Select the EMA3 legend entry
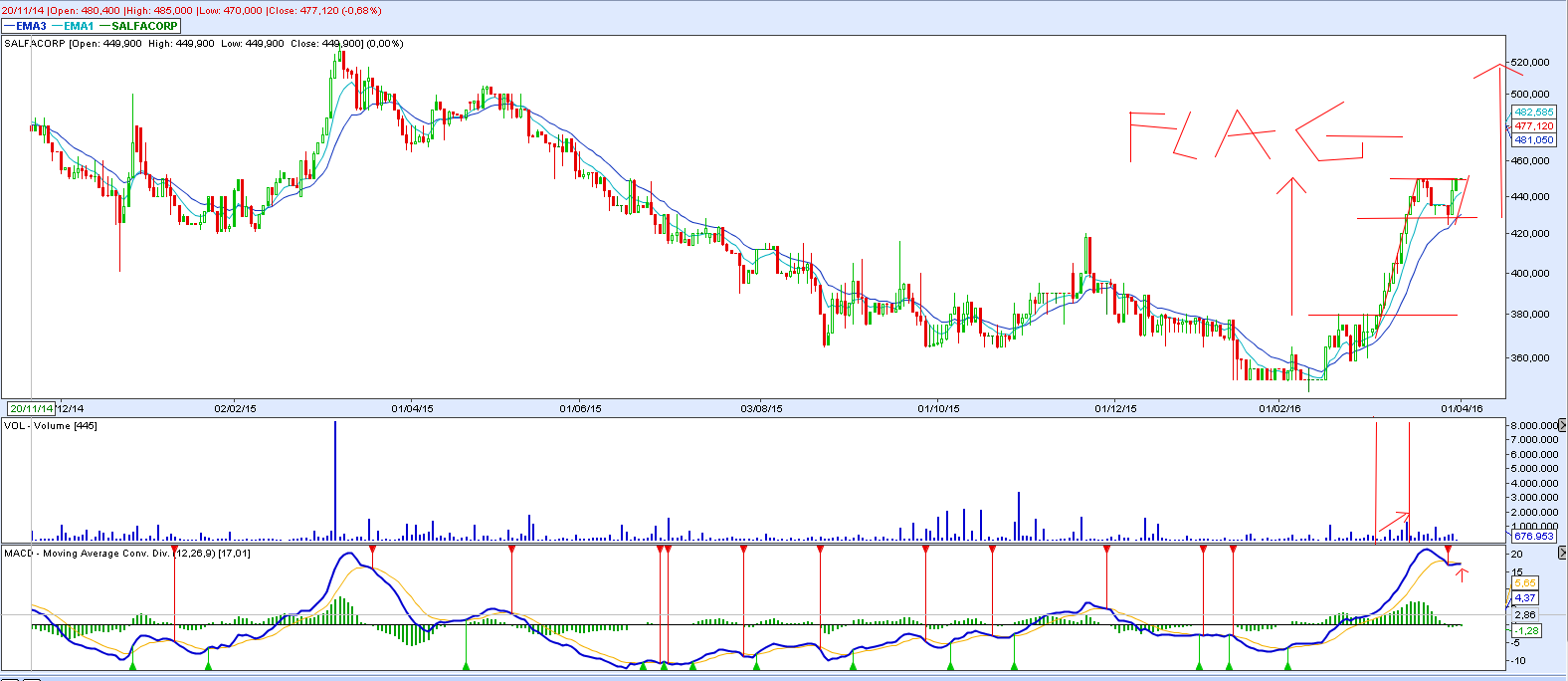The image size is (1568, 681). click(31, 26)
